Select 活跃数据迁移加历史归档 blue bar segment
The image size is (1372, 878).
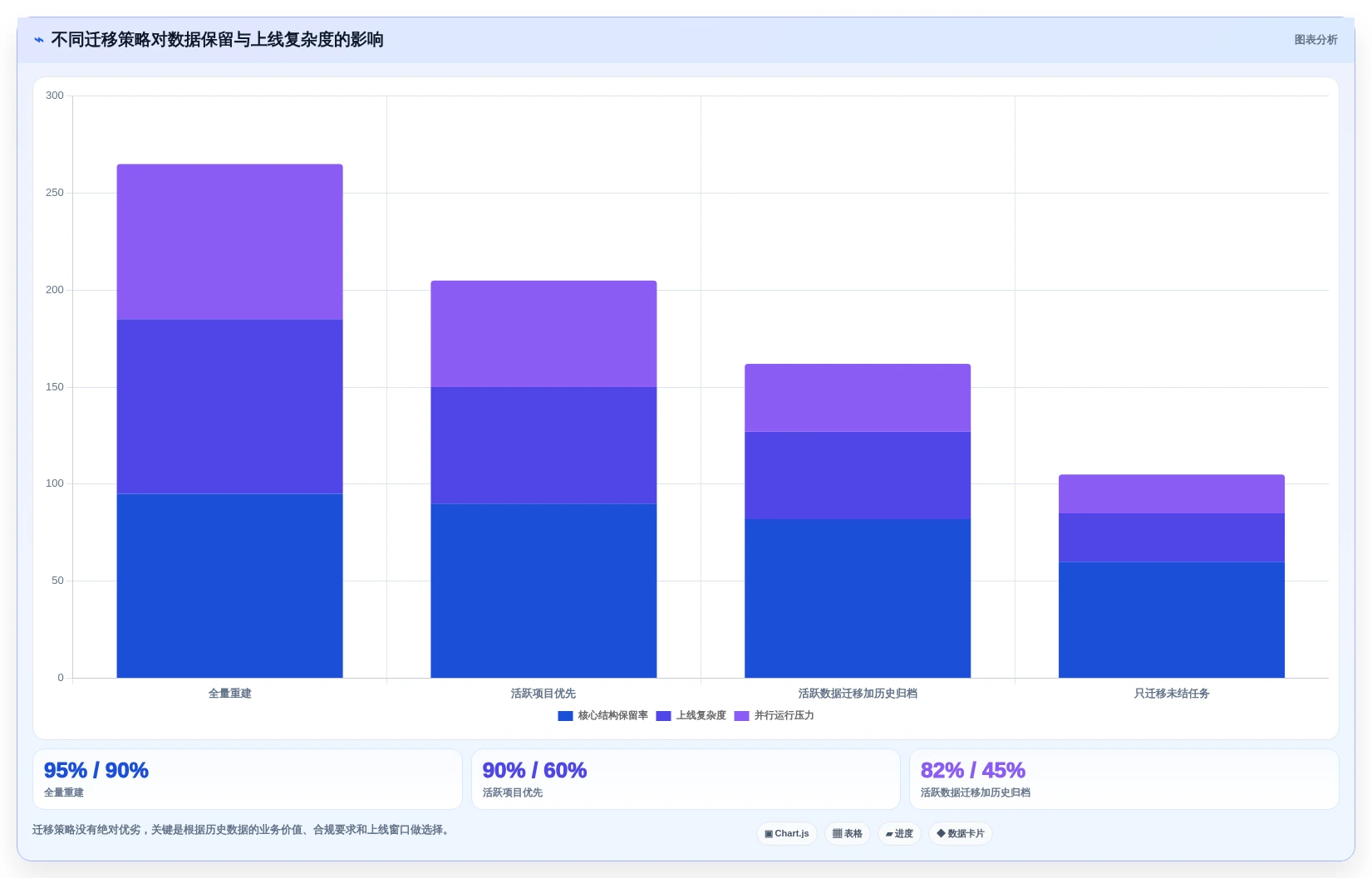[x=858, y=598]
